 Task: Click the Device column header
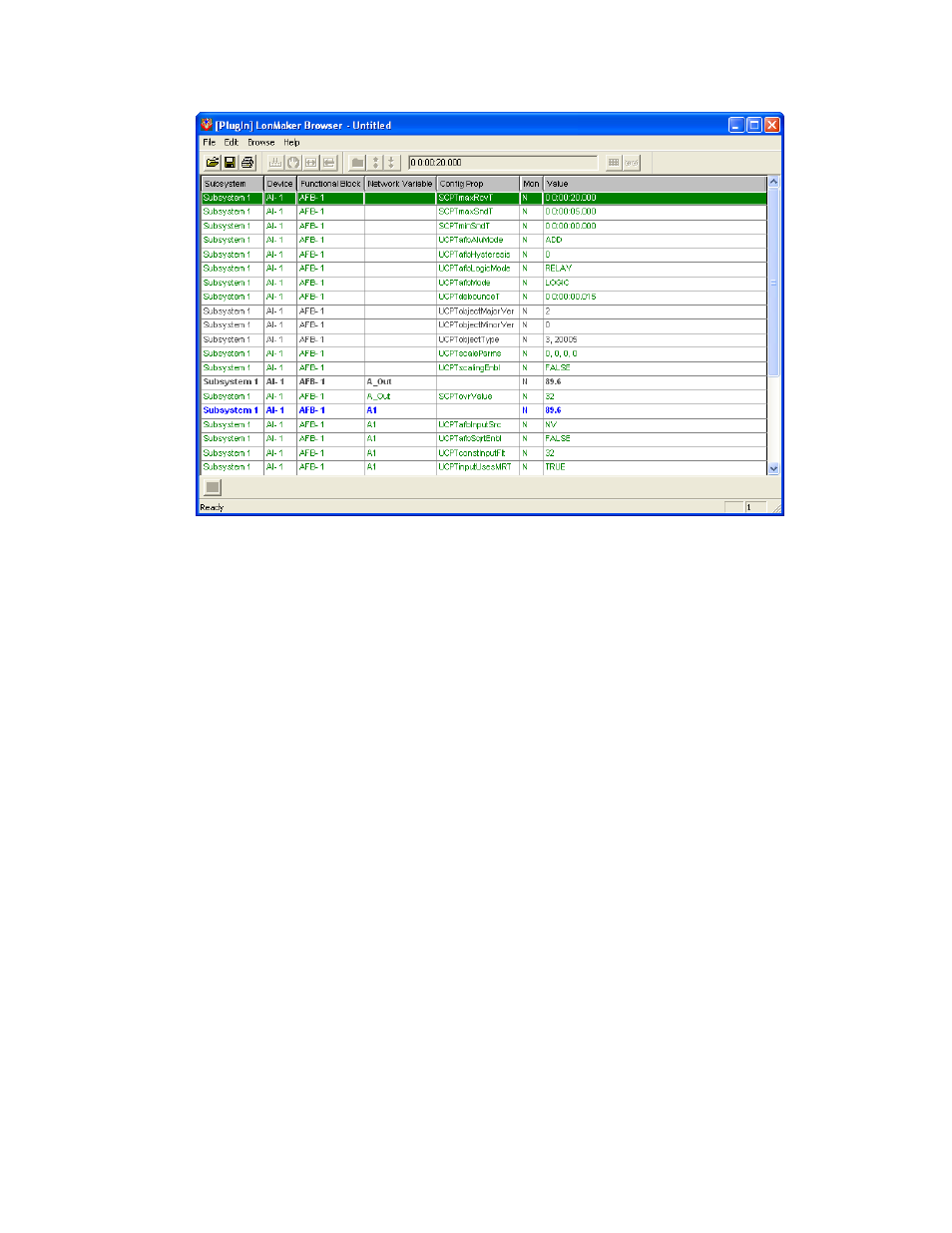(280, 184)
